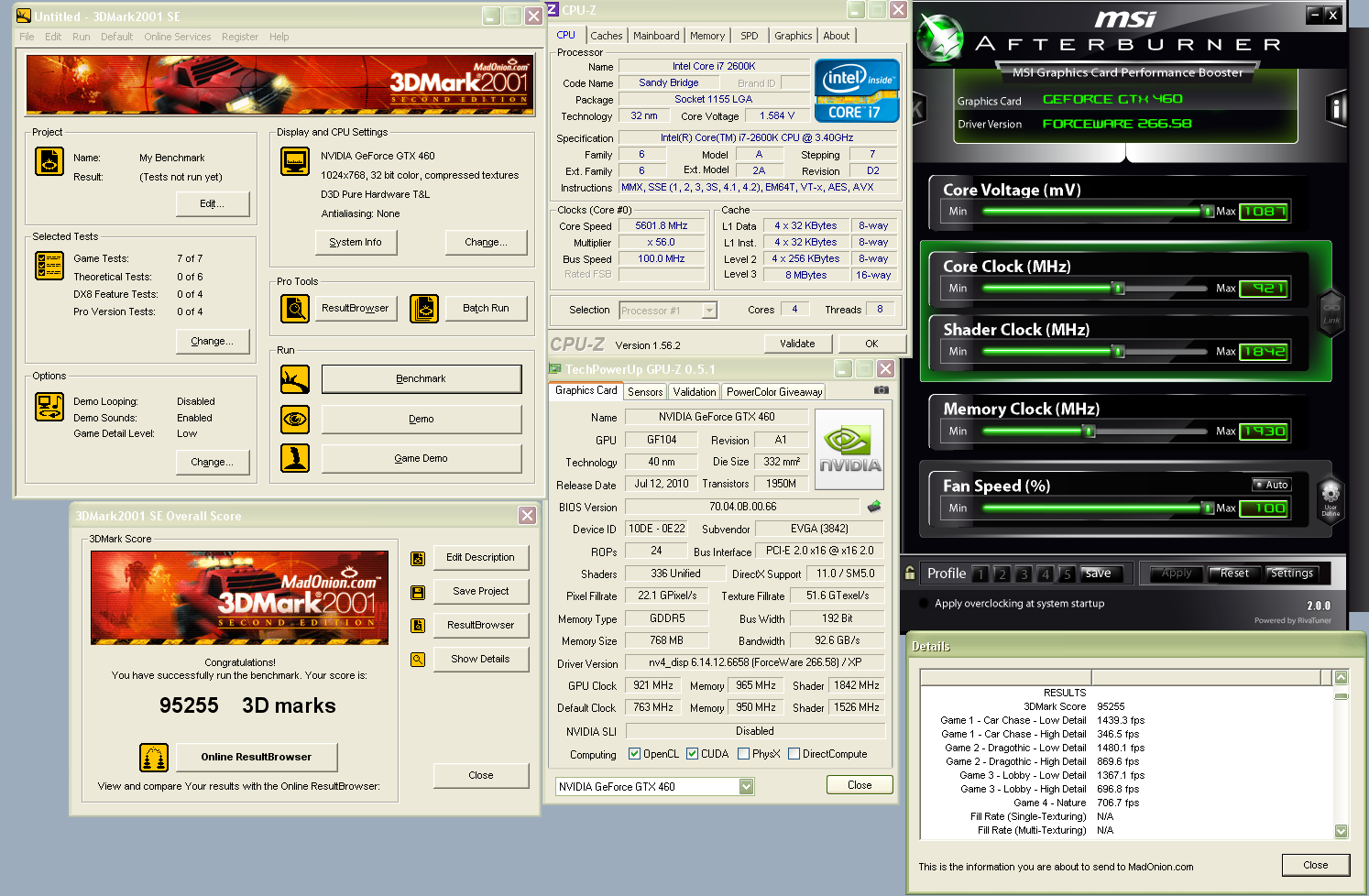Open the Online Services menu in 3DMark2001

(x=177, y=37)
